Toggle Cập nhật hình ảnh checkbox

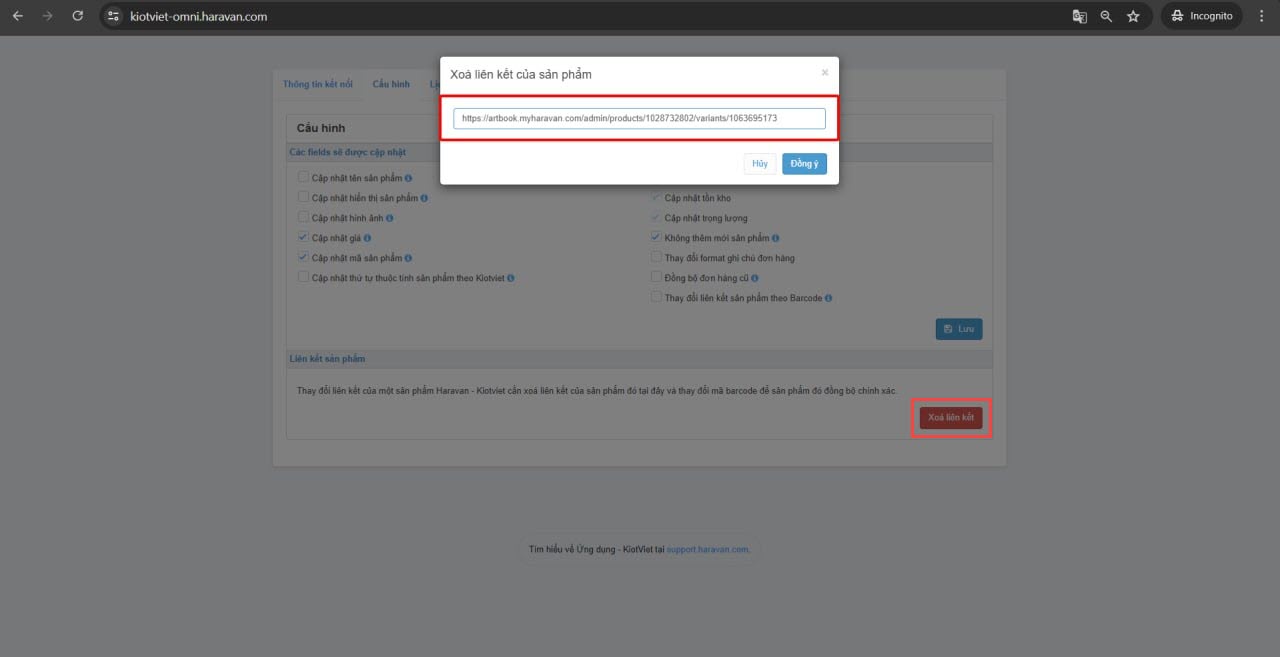click(303, 217)
